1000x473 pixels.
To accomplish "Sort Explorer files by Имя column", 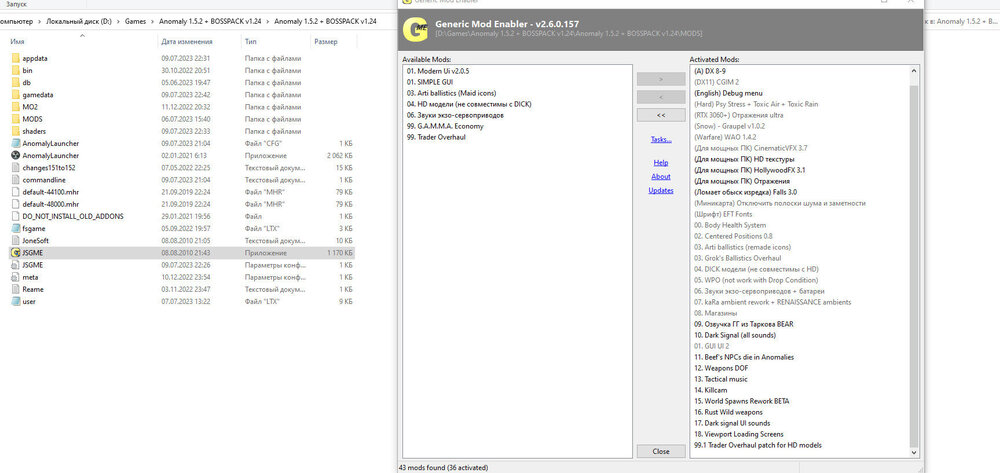I will tap(17, 41).
